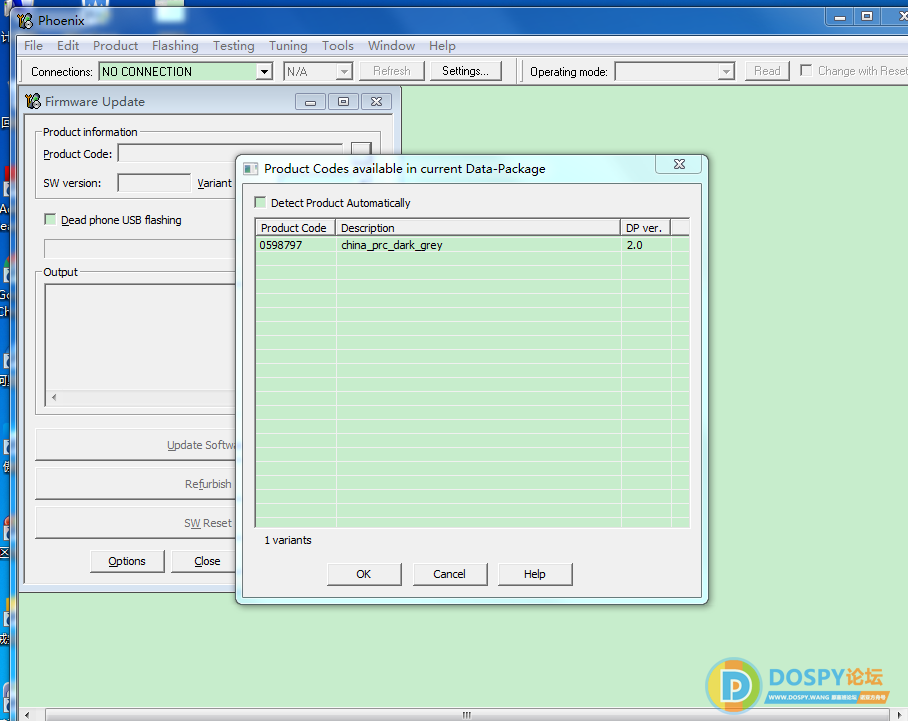Viewport: 908px width, 721px height.
Task: Sort by Product Code column header
Action: [295, 228]
